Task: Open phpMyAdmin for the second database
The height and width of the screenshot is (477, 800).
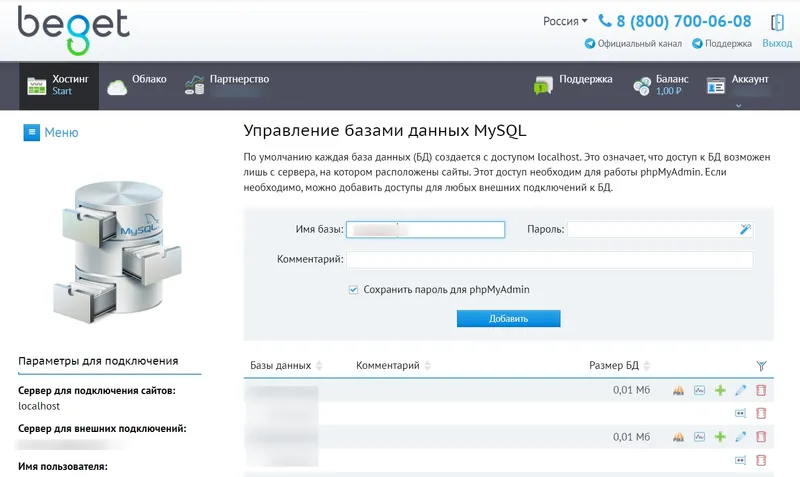Action: (678, 437)
